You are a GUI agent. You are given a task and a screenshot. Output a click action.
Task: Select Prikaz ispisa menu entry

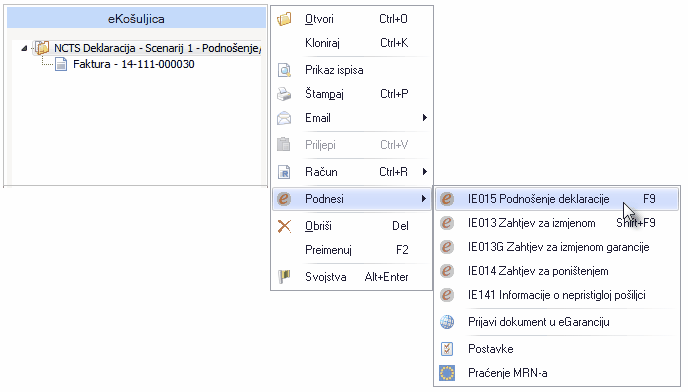[x=352, y=70]
